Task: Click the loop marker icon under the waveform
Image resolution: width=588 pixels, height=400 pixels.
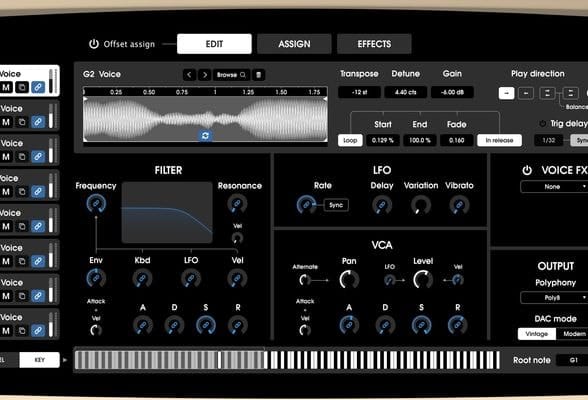Action: click(x=205, y=136)
